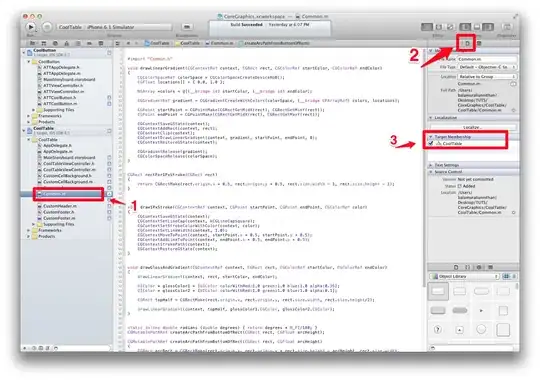Open the File Type dropdown
Viewport: 540px width, 380px height.
(487, 67)
